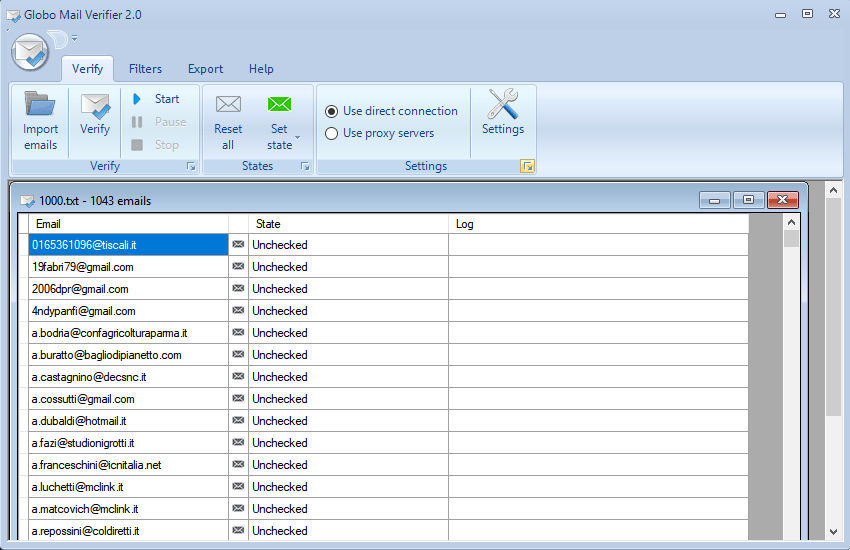Click the envelope icon for a.buratto@bagliodipianetto.com

(x=238, y=354)
